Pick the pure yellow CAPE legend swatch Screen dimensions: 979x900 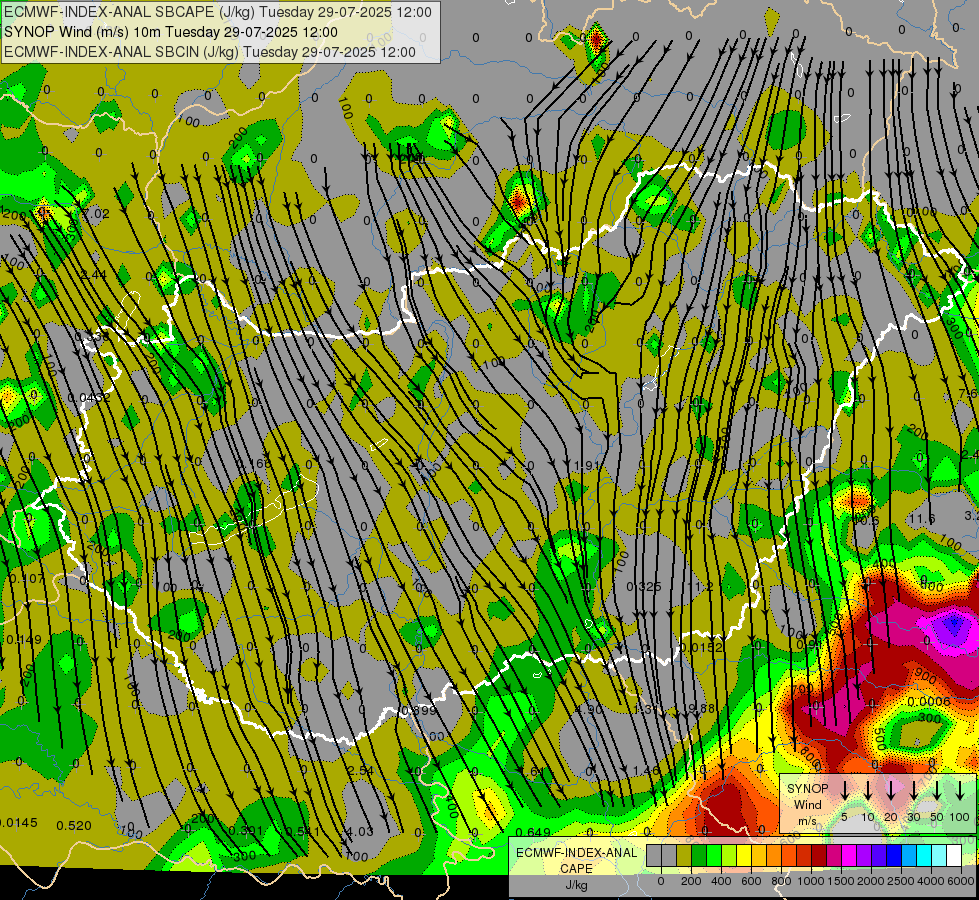[744, 856]
